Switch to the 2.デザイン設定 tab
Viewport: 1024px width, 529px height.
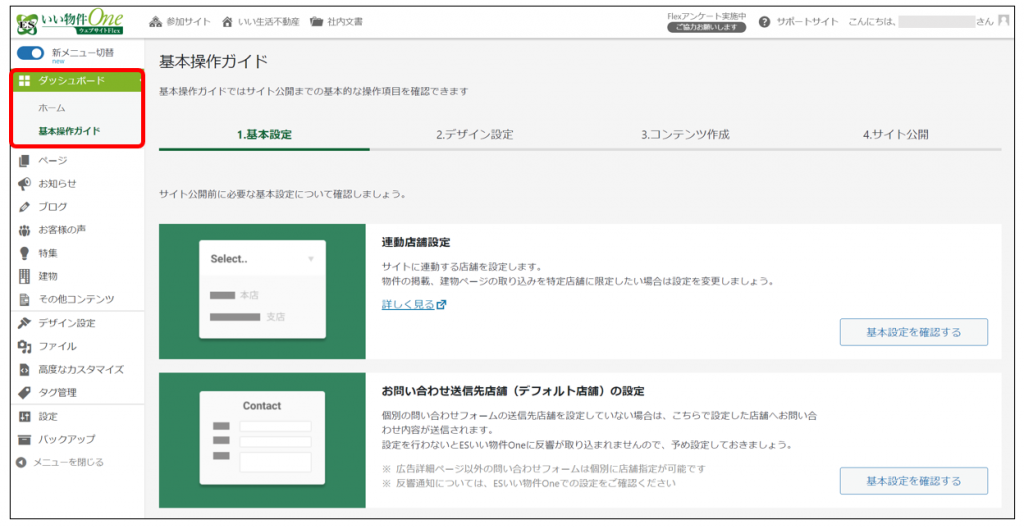pyautogui.click(x=474, y=135)
